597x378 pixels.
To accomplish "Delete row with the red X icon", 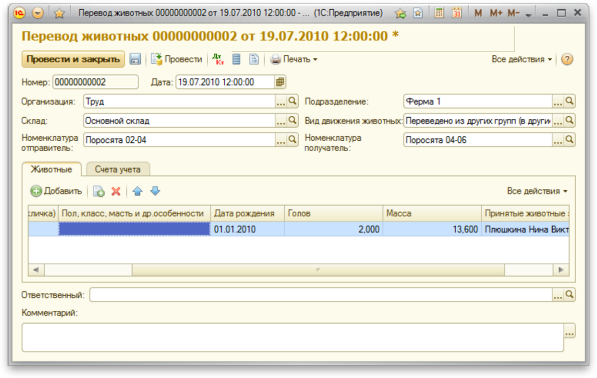I will (x=116, y=191).
